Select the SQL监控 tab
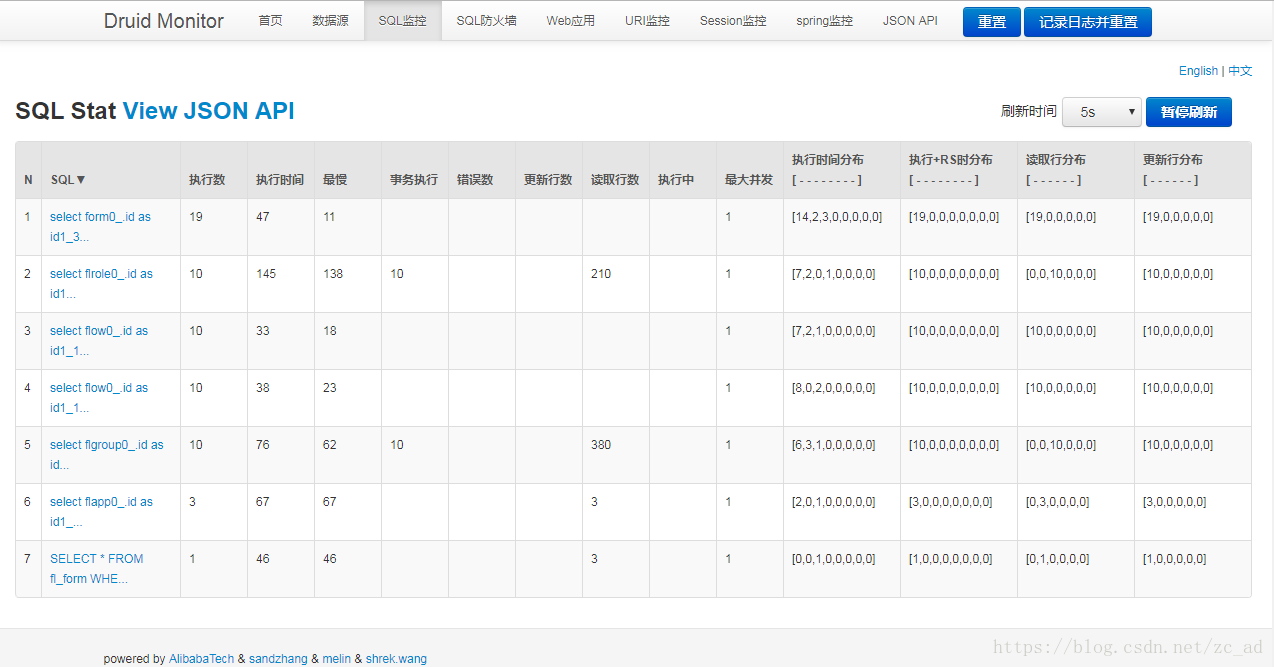The image size is (1274, 667). tap(403, 20)
